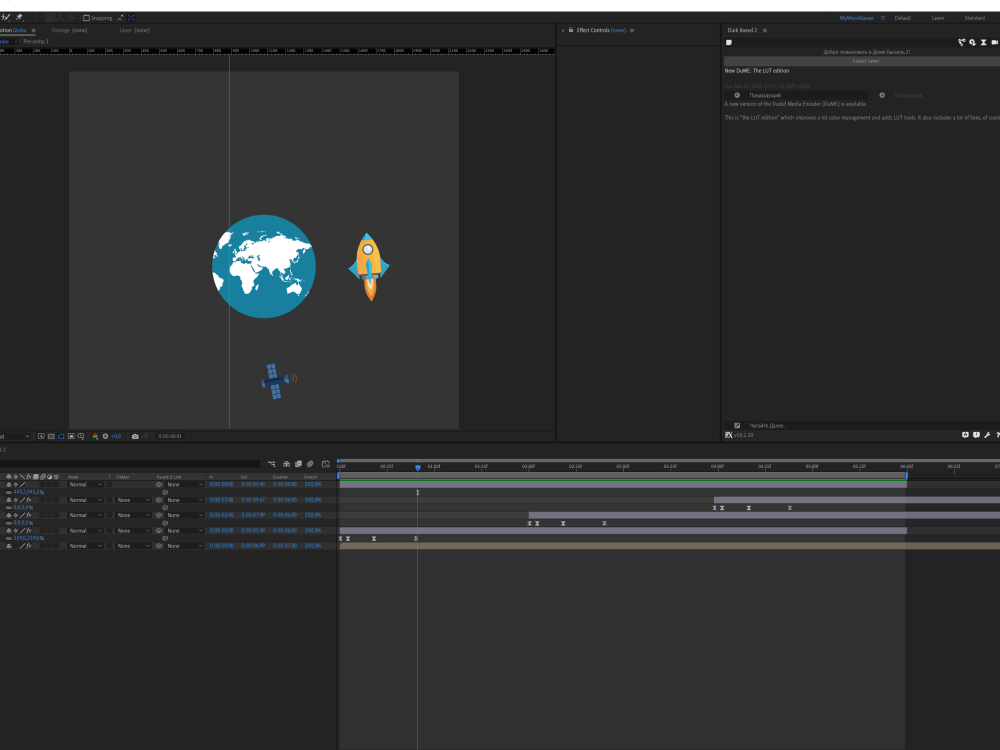The width and height of the screenshot is (1000, 750).
Task: Click the Читайте далее link
Action: tap(768, 425)
